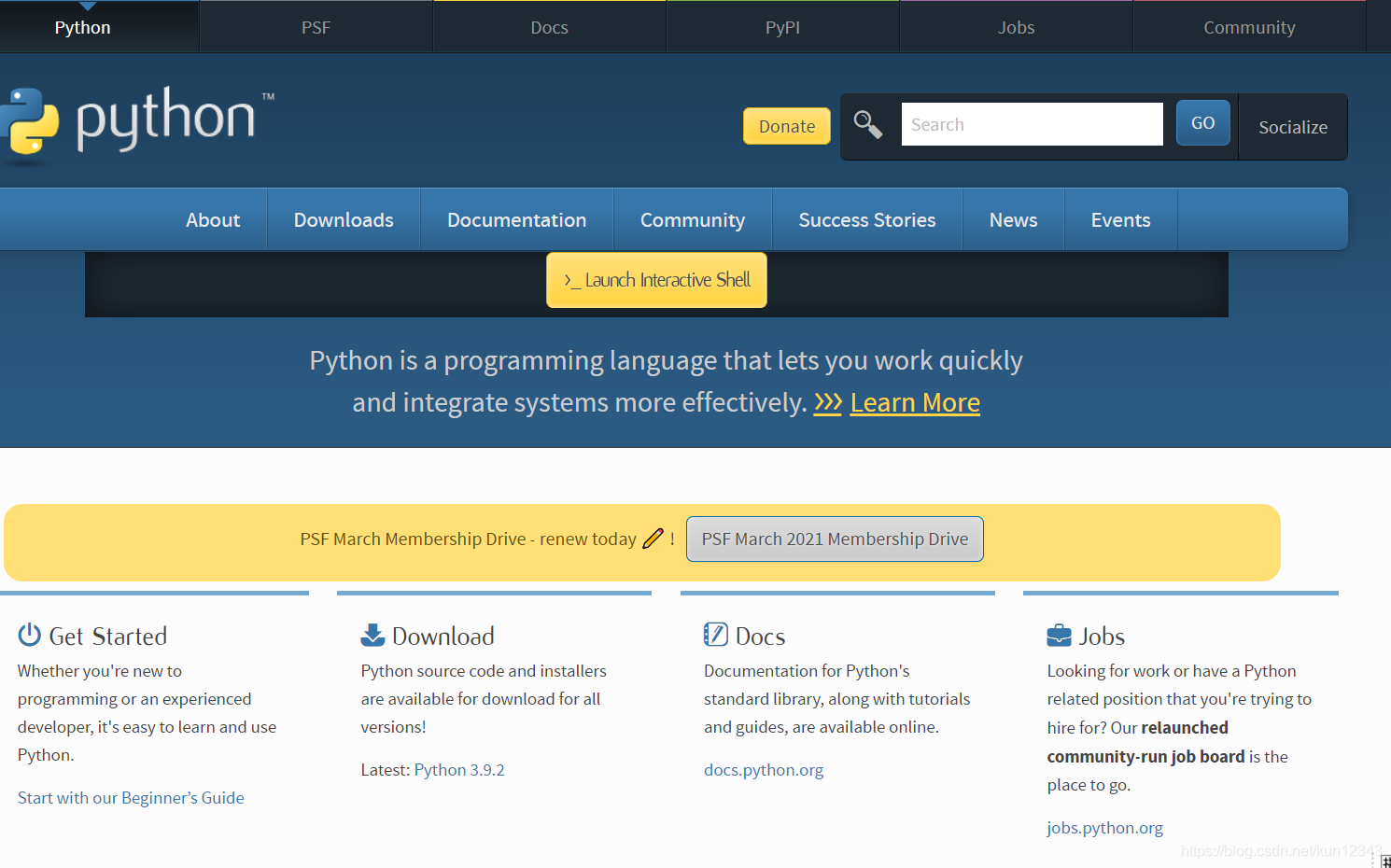This screenshot has height=868, width=1391.
Task: Click the Get Started power icon
Action: click(x=30, y=635)
